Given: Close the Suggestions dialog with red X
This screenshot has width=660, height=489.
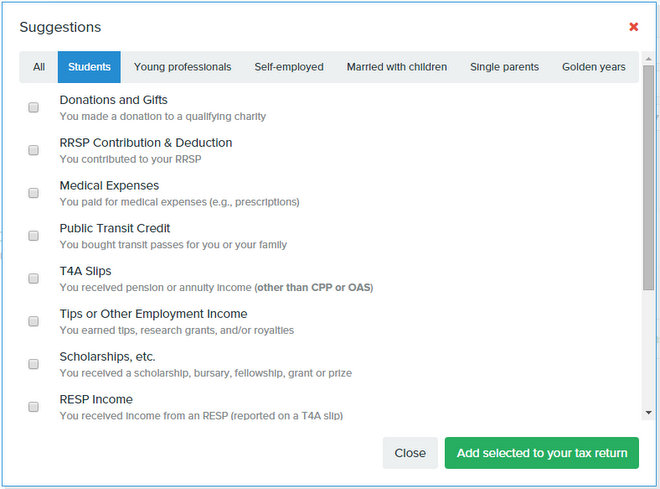Looking at the screenshot, I should point(633,27).
